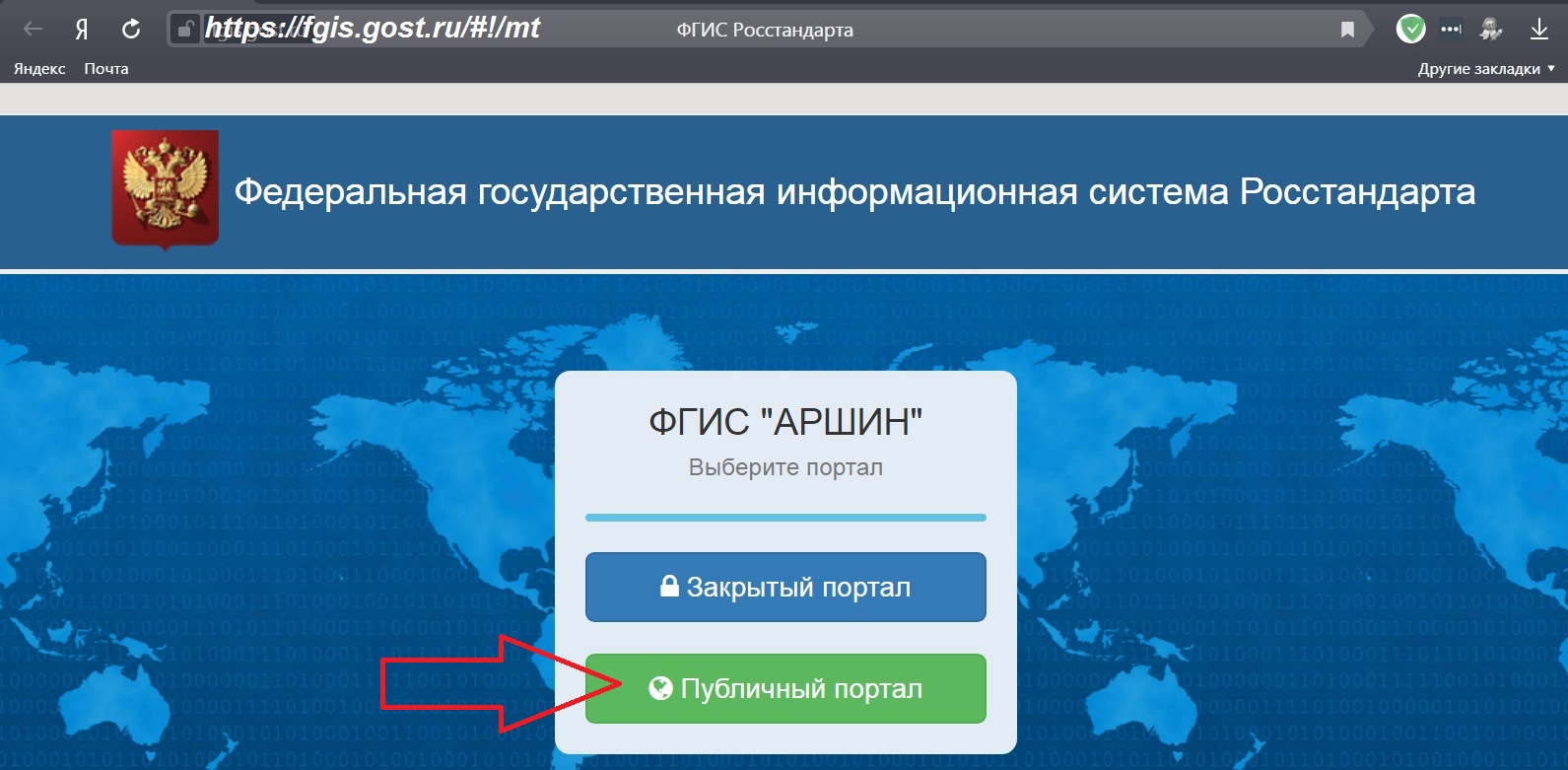Viewport: 1568px width, 770px height.
Task: Open downloads with the download arrow icon
Action: 1538,30
